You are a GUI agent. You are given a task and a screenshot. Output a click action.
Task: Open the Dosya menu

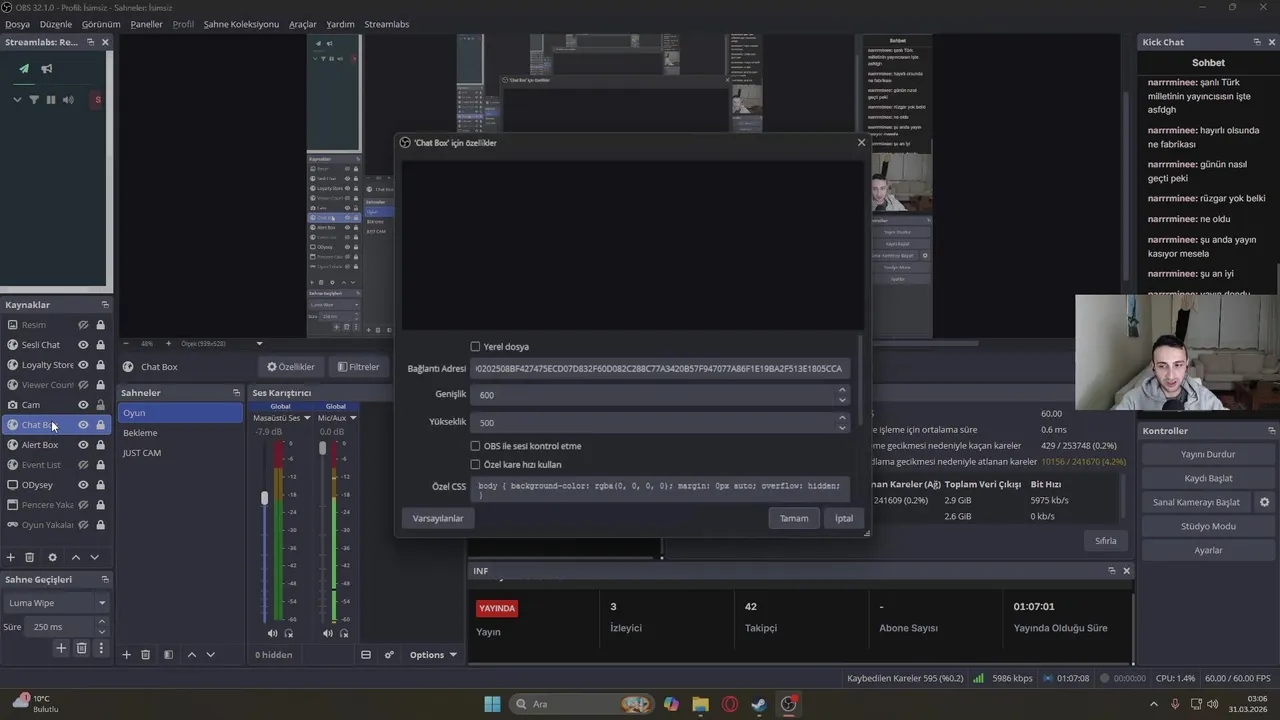tap(17, 24)
